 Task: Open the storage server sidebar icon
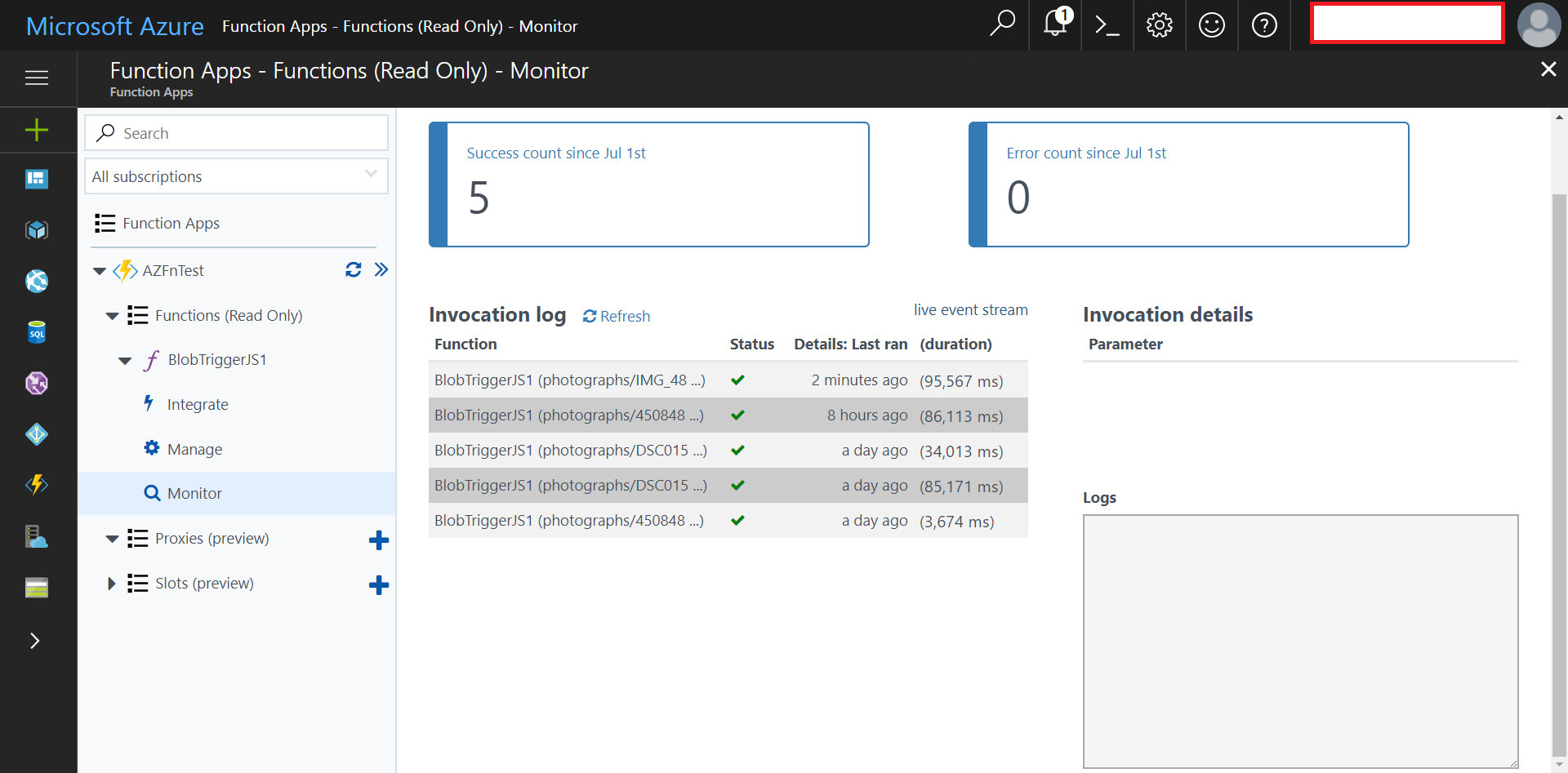(x=37, y=536)
